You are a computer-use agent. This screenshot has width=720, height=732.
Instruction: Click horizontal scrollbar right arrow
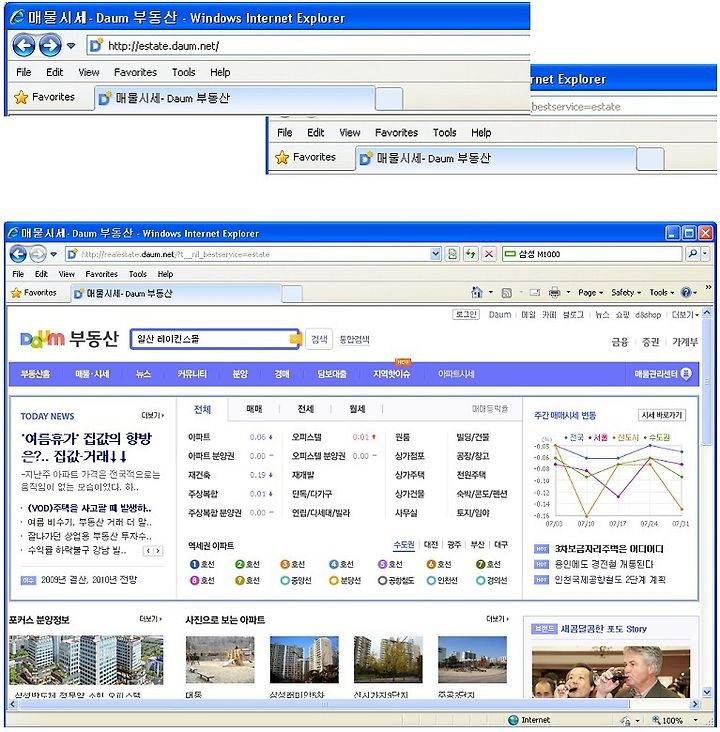coord(695,704)
